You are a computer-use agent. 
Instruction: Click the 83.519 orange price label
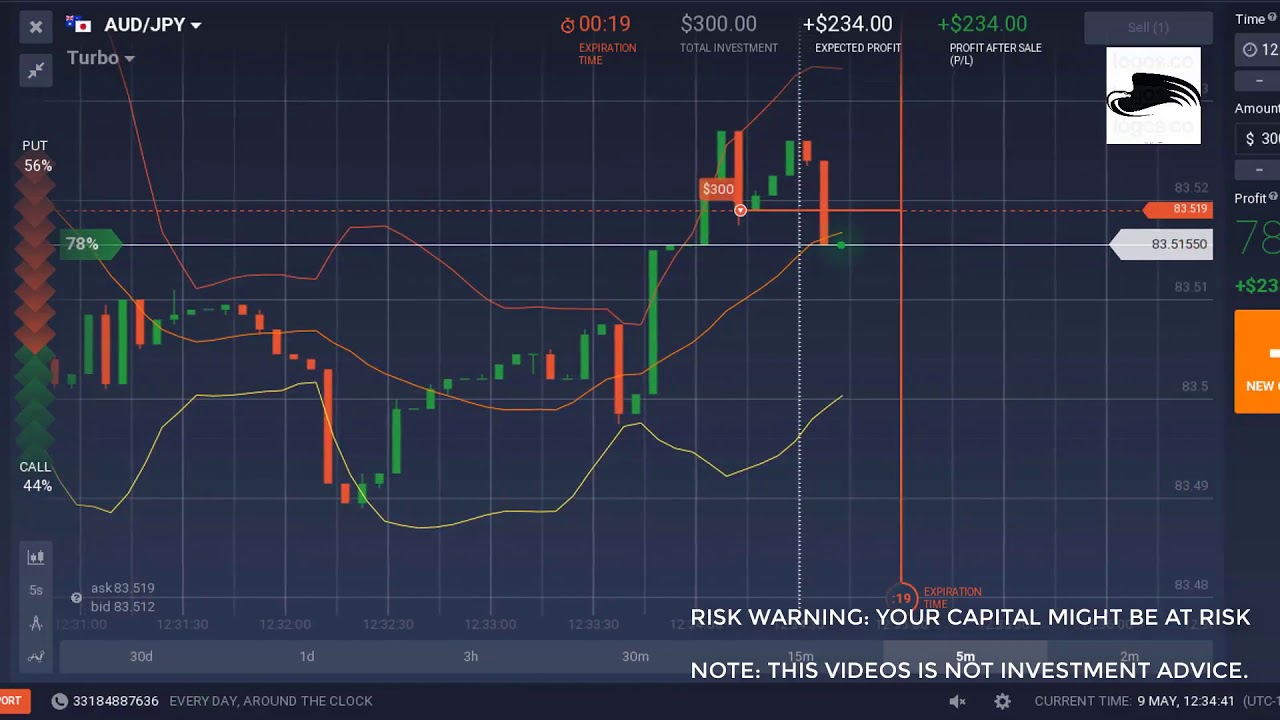pos(1180,209)
